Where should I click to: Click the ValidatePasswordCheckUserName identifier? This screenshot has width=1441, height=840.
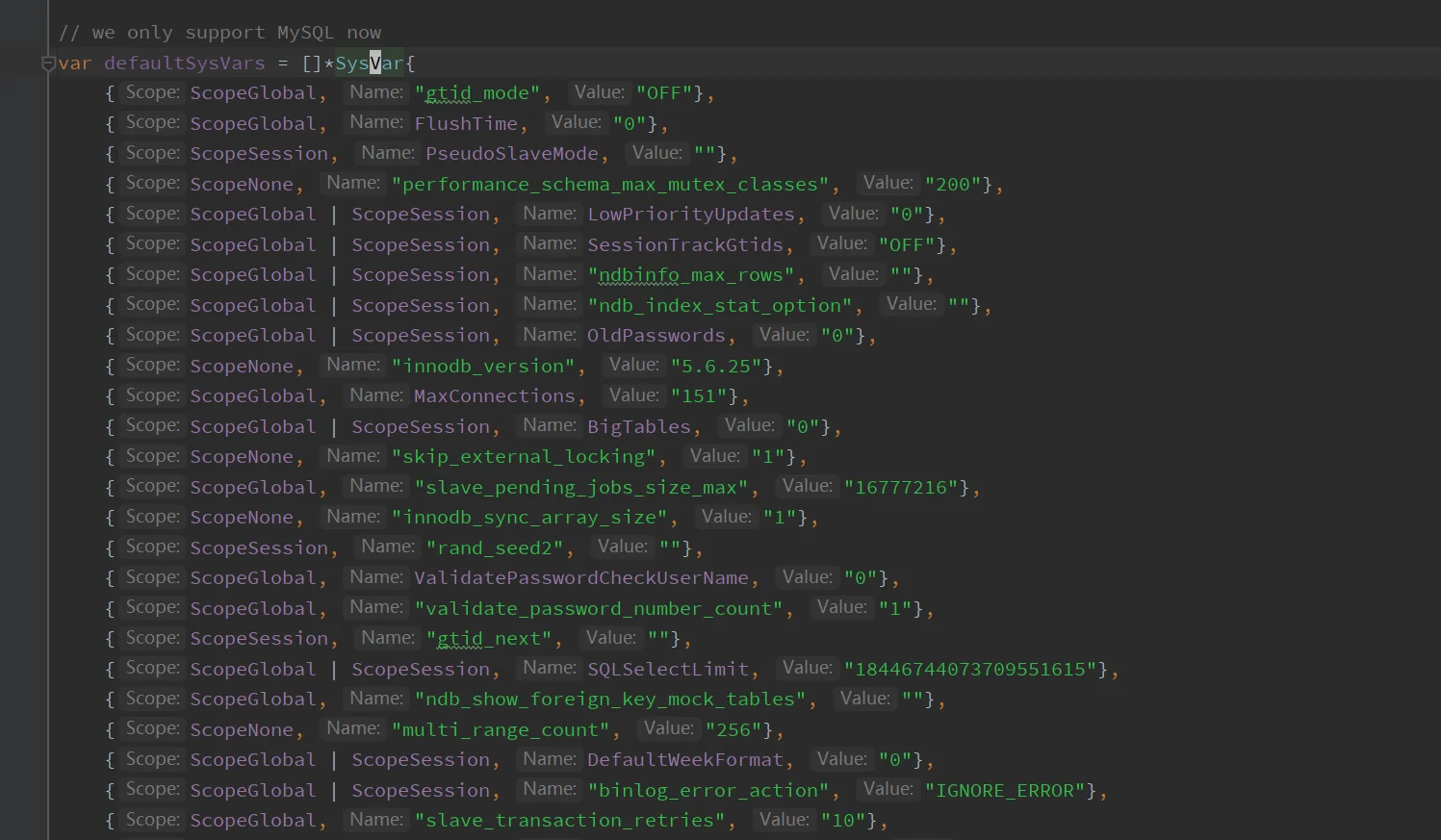click(580, 578)
